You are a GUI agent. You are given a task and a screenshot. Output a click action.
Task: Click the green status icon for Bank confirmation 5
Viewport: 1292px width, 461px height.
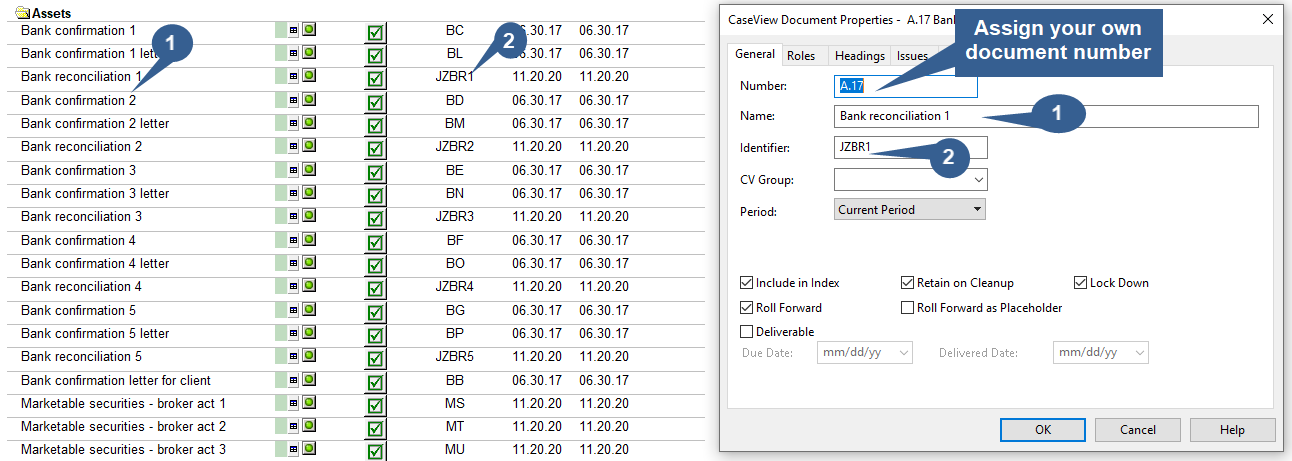309,310
